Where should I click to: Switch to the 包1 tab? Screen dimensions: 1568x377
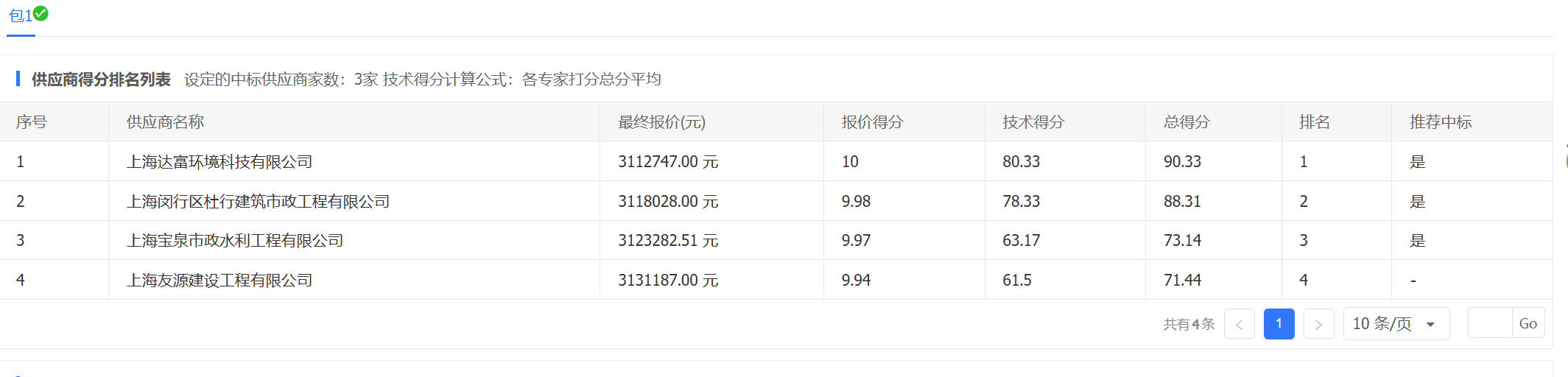(x=20, y=16)
